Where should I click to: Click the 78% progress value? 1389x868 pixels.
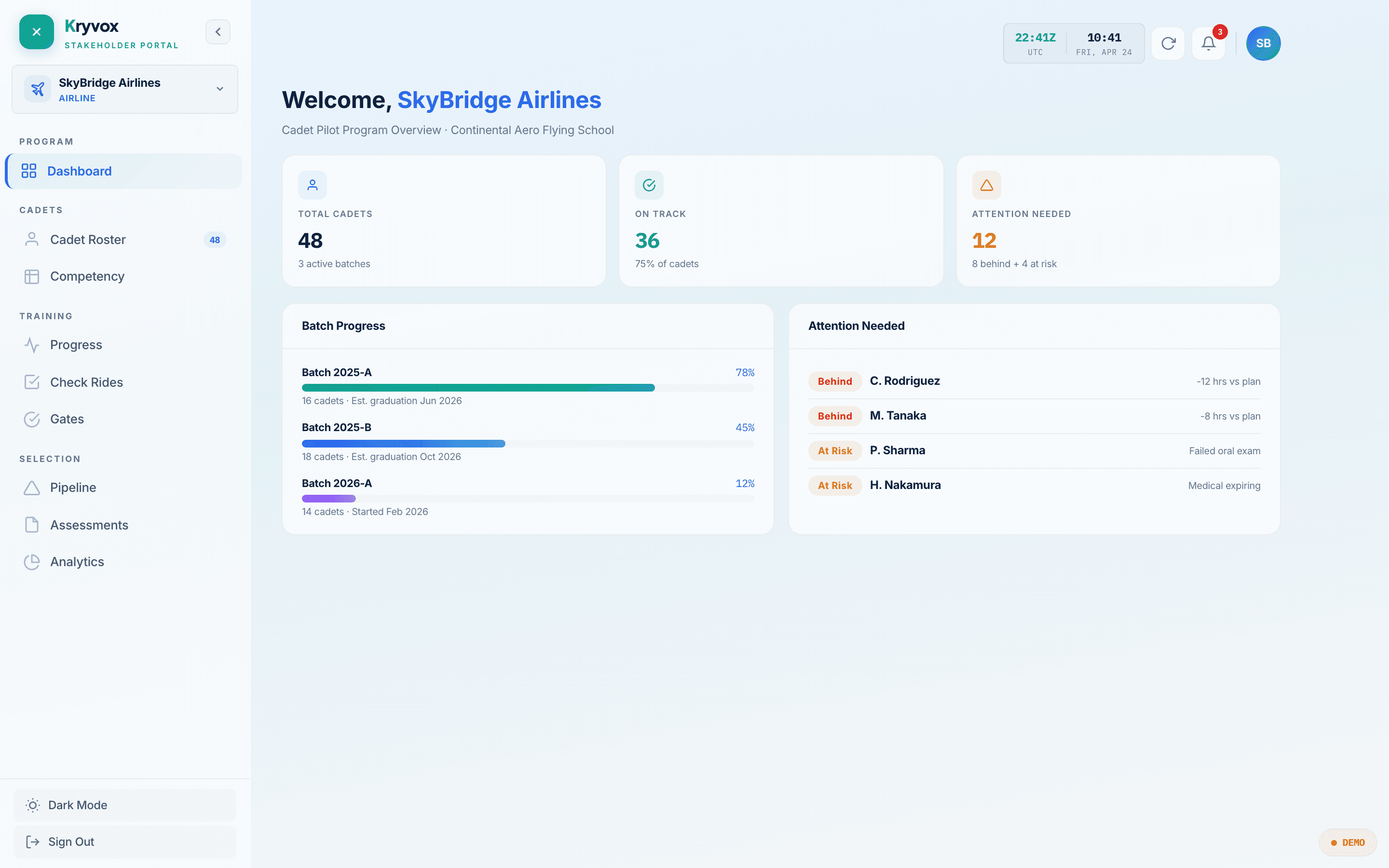[745, 373]
